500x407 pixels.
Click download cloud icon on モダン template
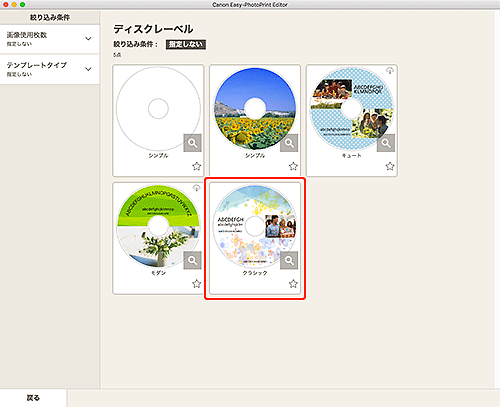coord(196,188)
